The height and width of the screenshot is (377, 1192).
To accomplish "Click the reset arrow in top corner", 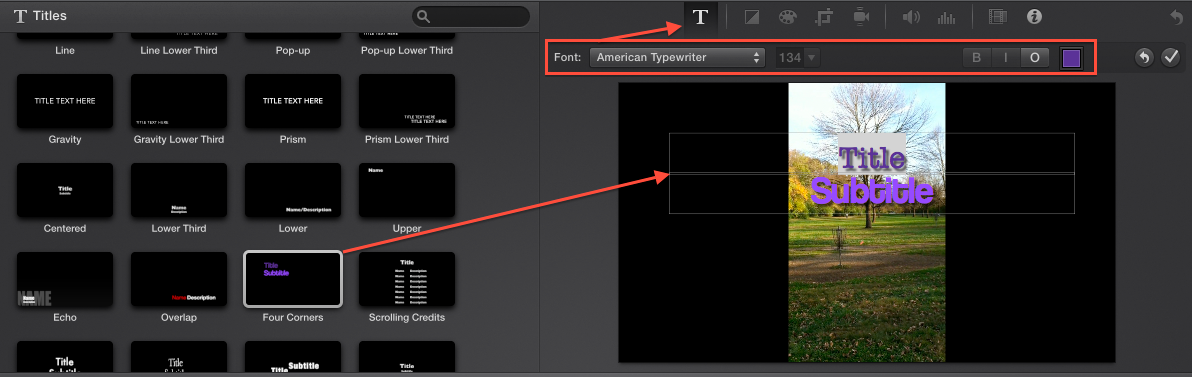I will 1177,17.
